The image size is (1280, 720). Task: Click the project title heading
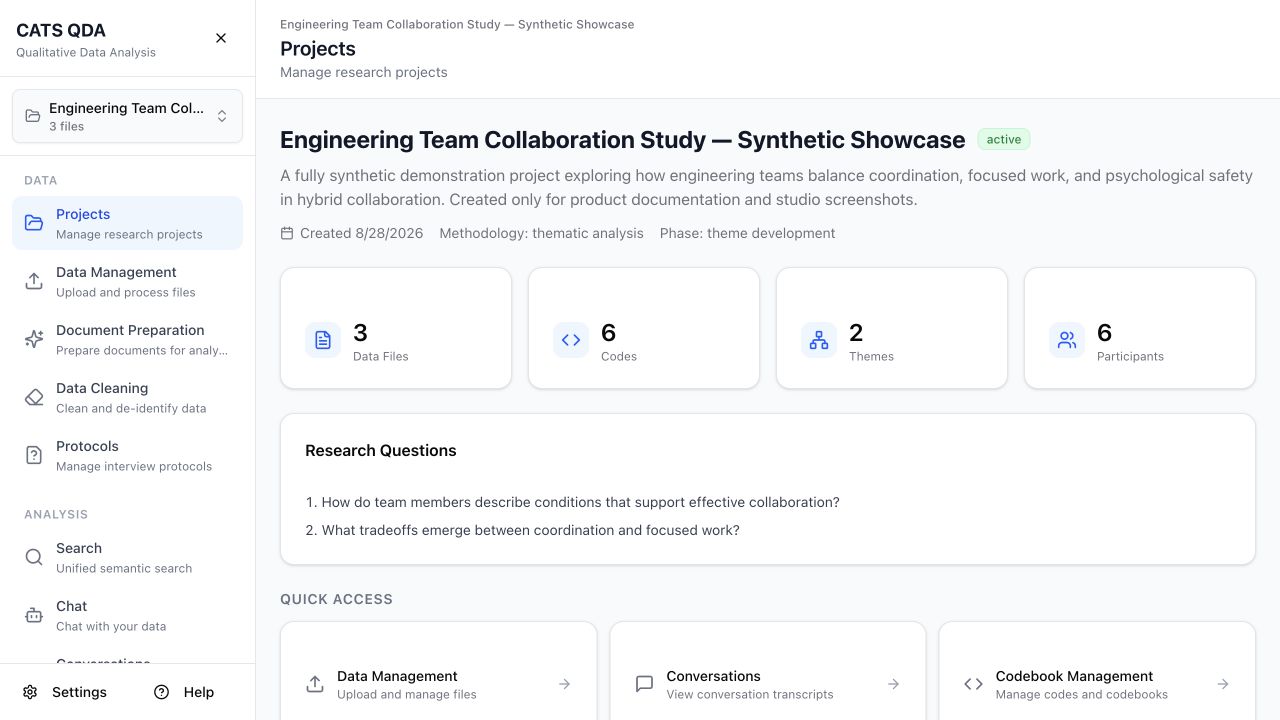click(622, 140)
